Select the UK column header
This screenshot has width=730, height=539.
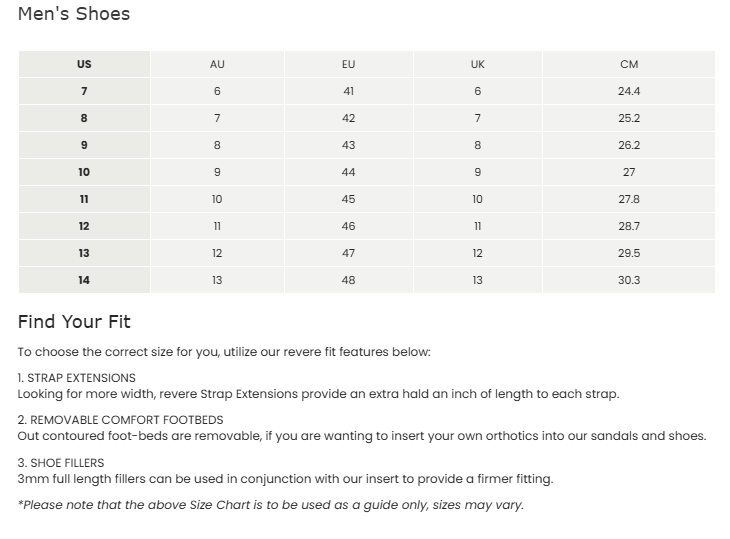(x=477, y=64)
